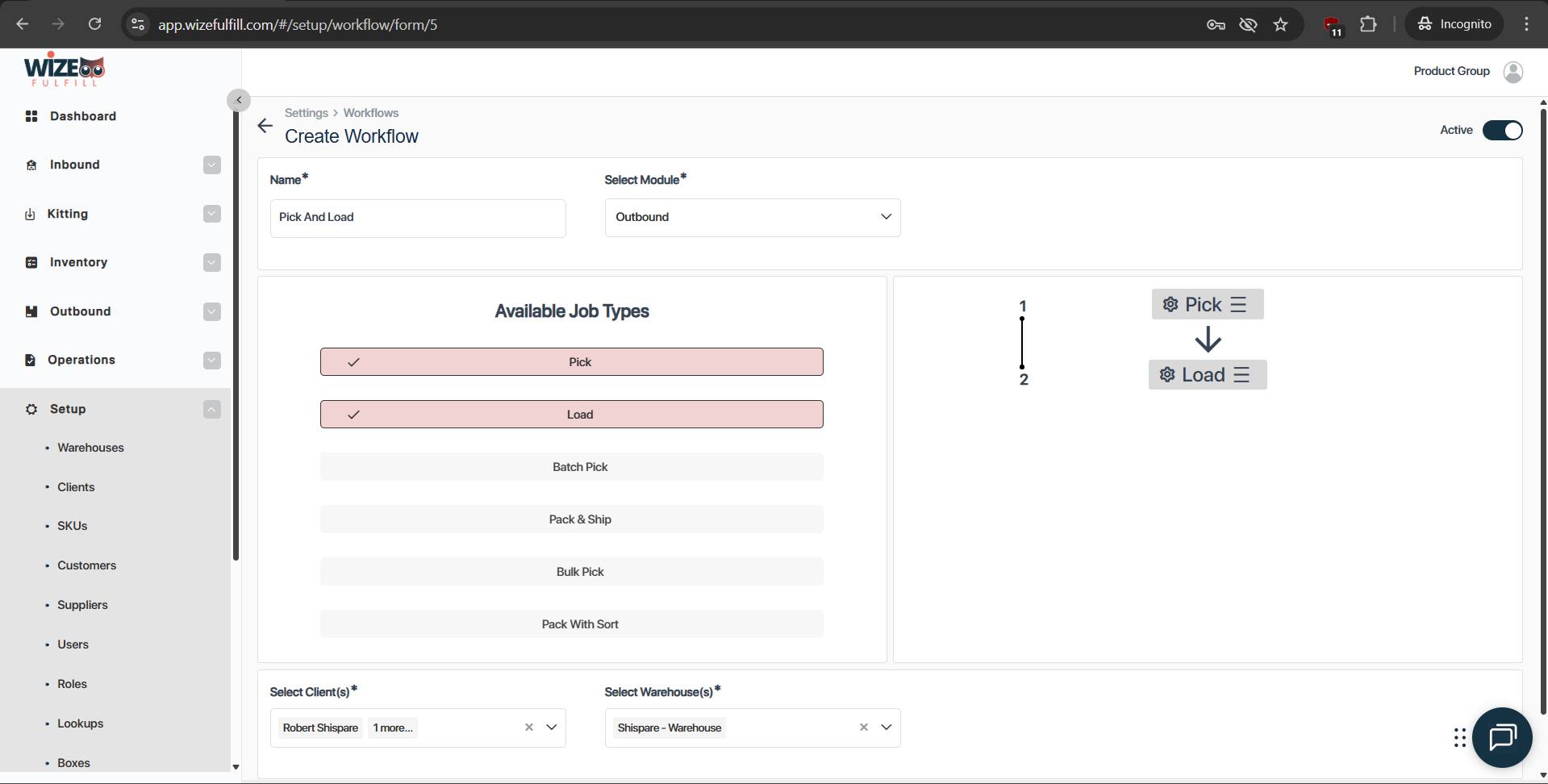Select the Bulk Pick job type
The height and width of the screenshot is (784, 1548).
pos(572,572)
